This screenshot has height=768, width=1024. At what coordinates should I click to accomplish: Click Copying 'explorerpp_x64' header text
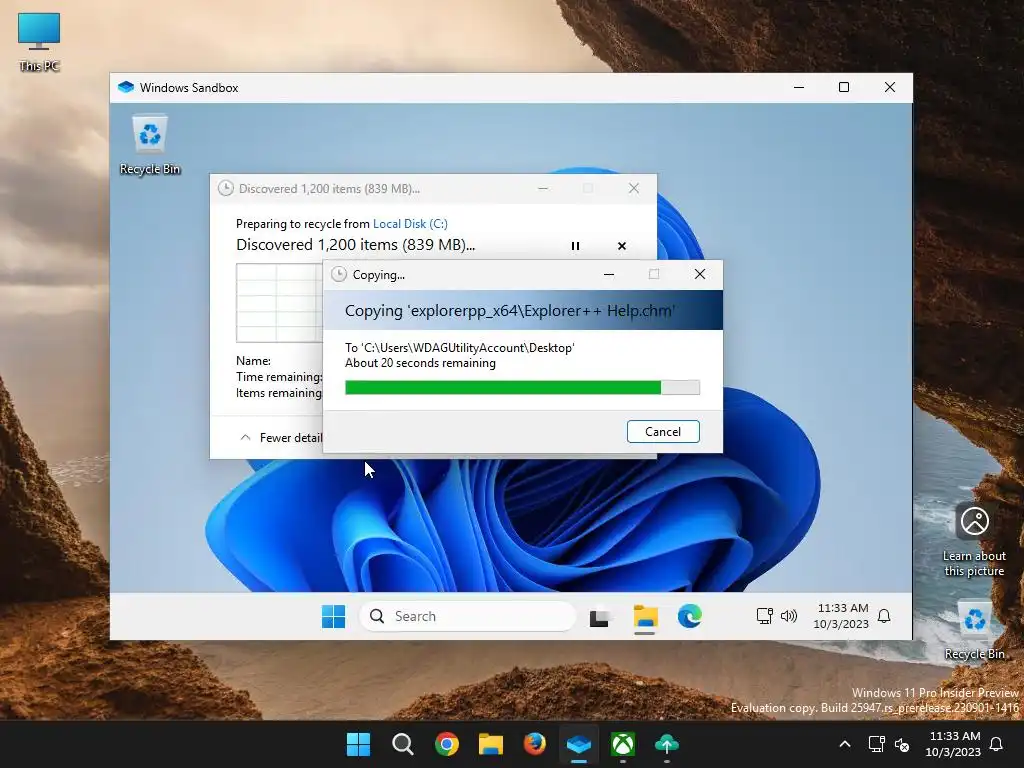pos(509,311)
